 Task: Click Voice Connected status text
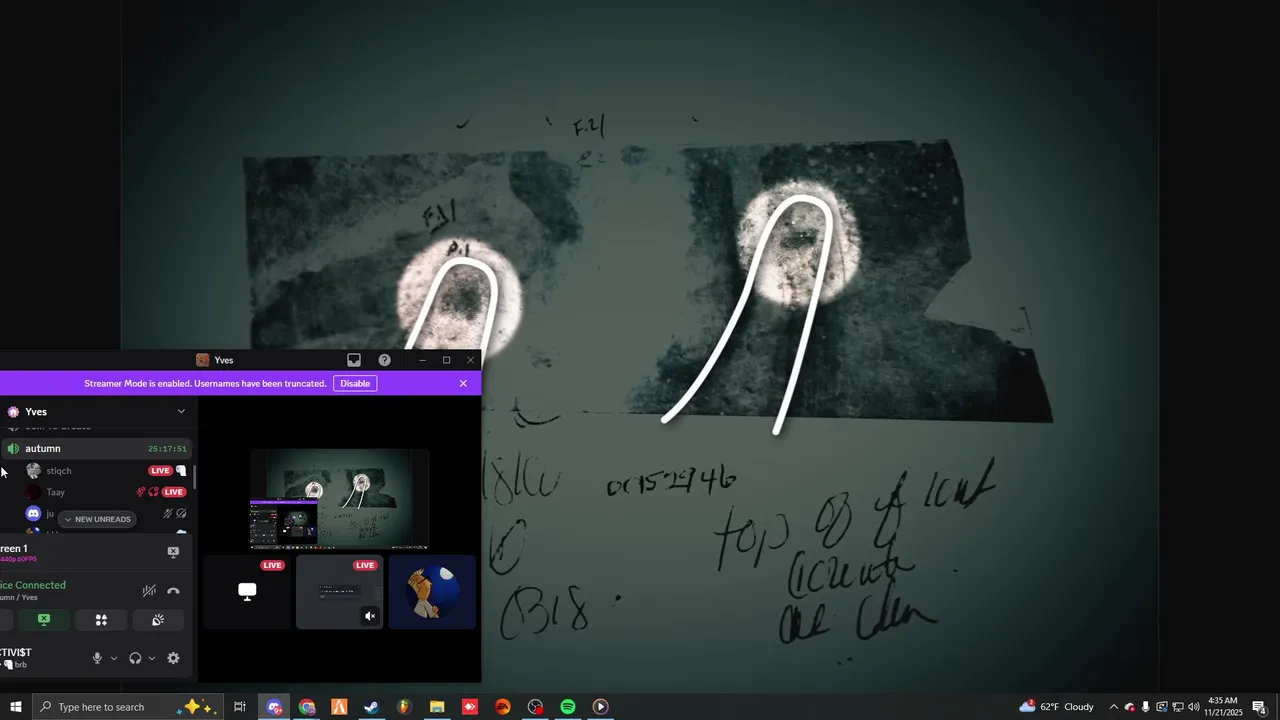pos(33,585)
